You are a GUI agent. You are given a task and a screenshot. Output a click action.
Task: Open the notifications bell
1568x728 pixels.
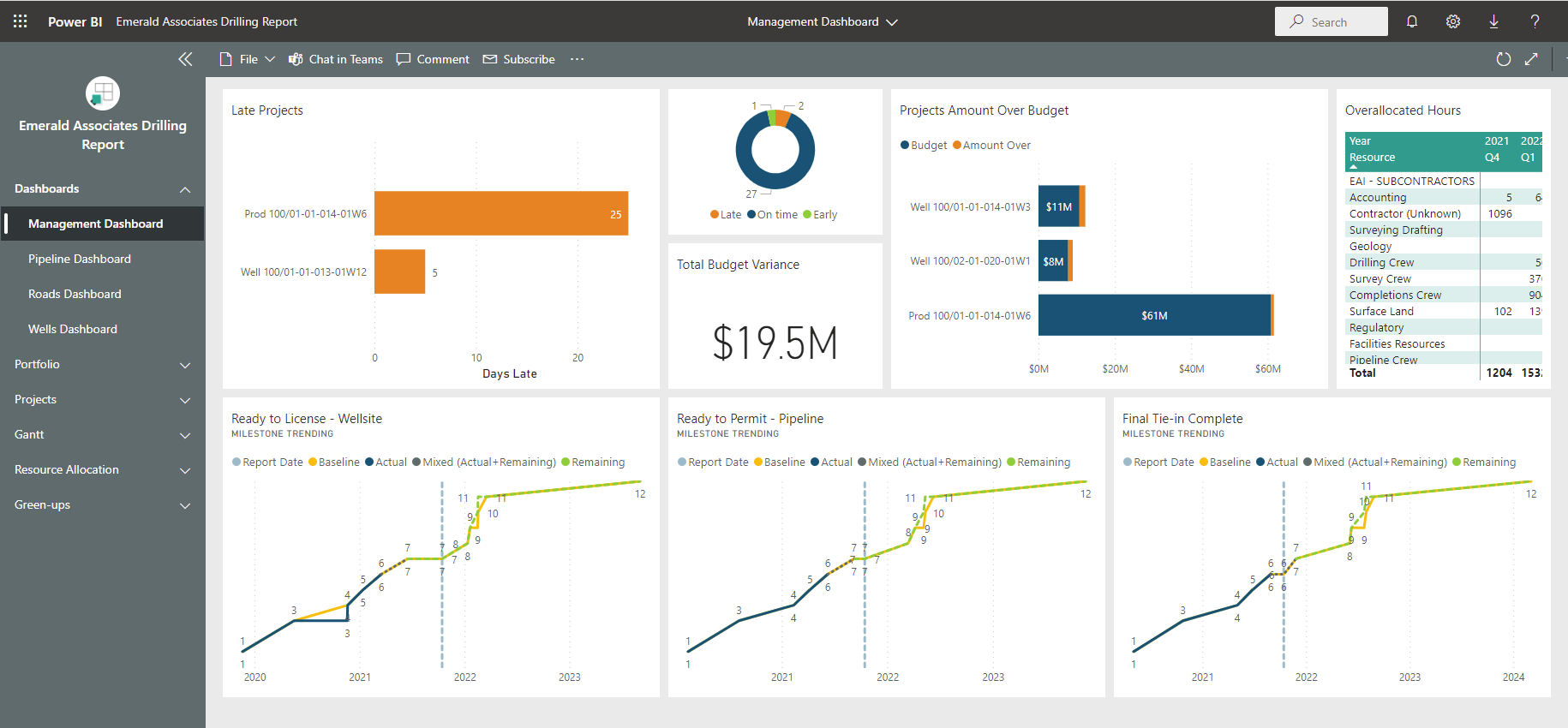click(x=1412, y=21)
